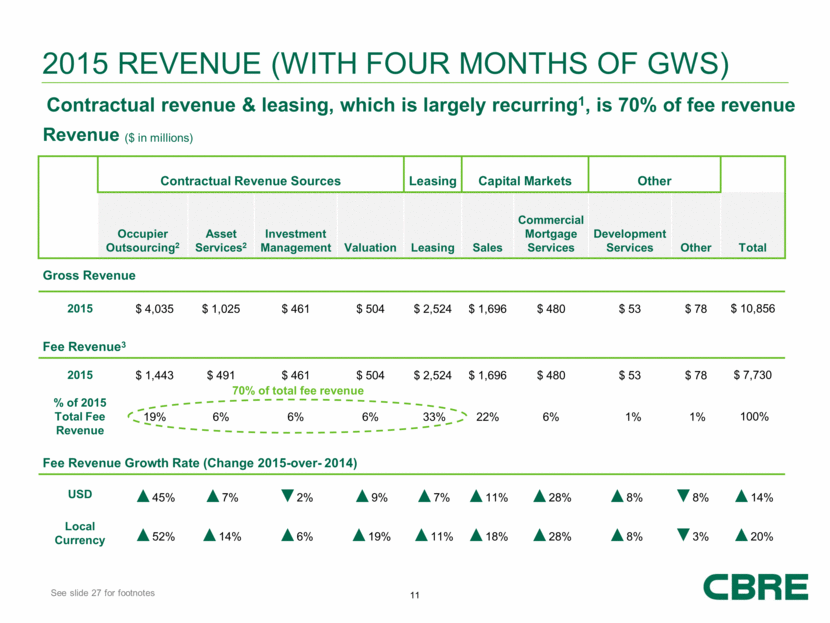Screen dimensions: 830x623
Task: Click the down triangle beside 8% in USD row
Action: (x=686, y=497)
